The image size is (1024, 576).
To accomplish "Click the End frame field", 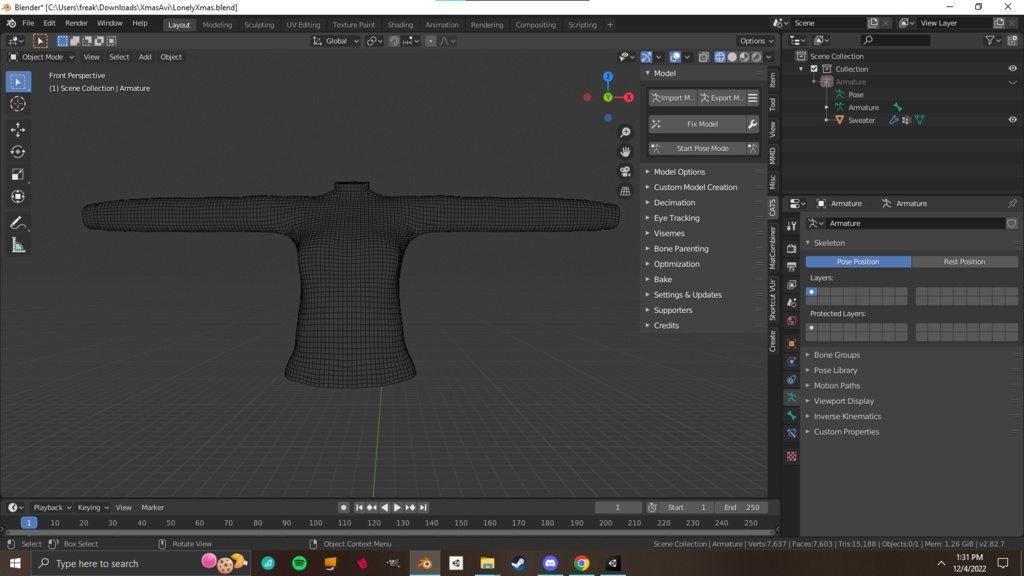I will (x=742, y=508).
